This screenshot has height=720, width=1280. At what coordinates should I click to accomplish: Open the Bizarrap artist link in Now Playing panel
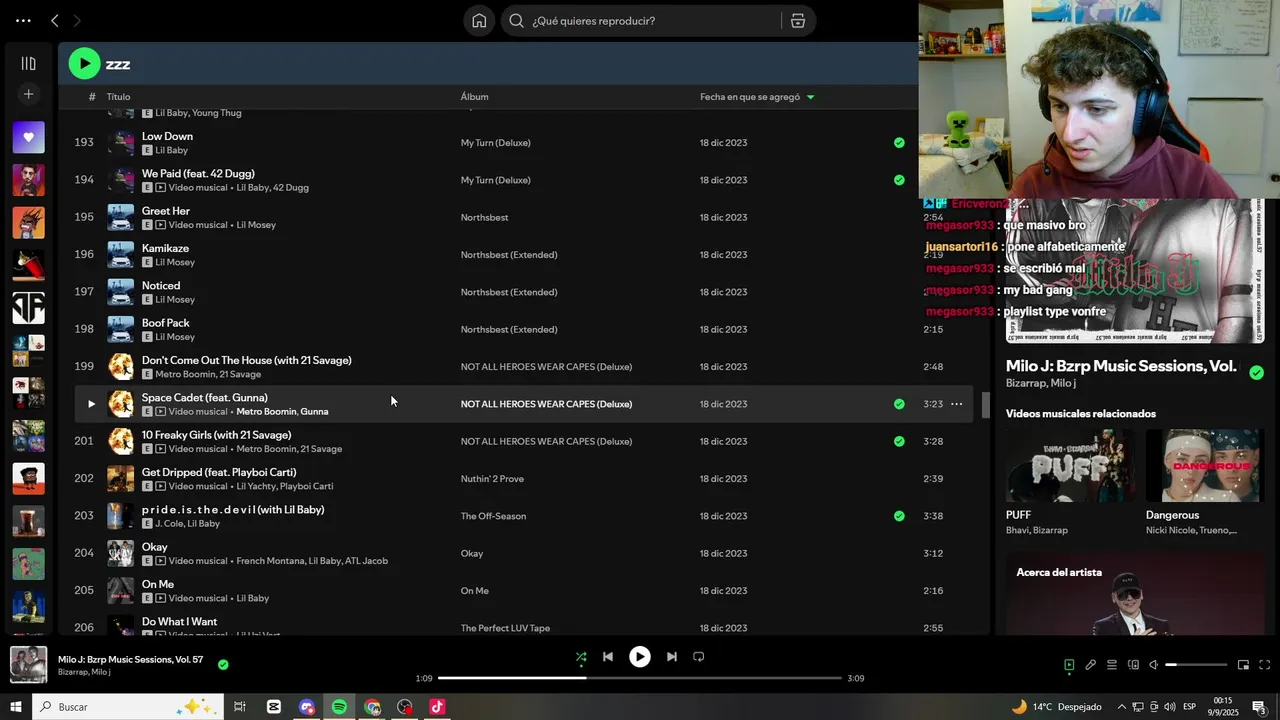[x=1025, y=383]
